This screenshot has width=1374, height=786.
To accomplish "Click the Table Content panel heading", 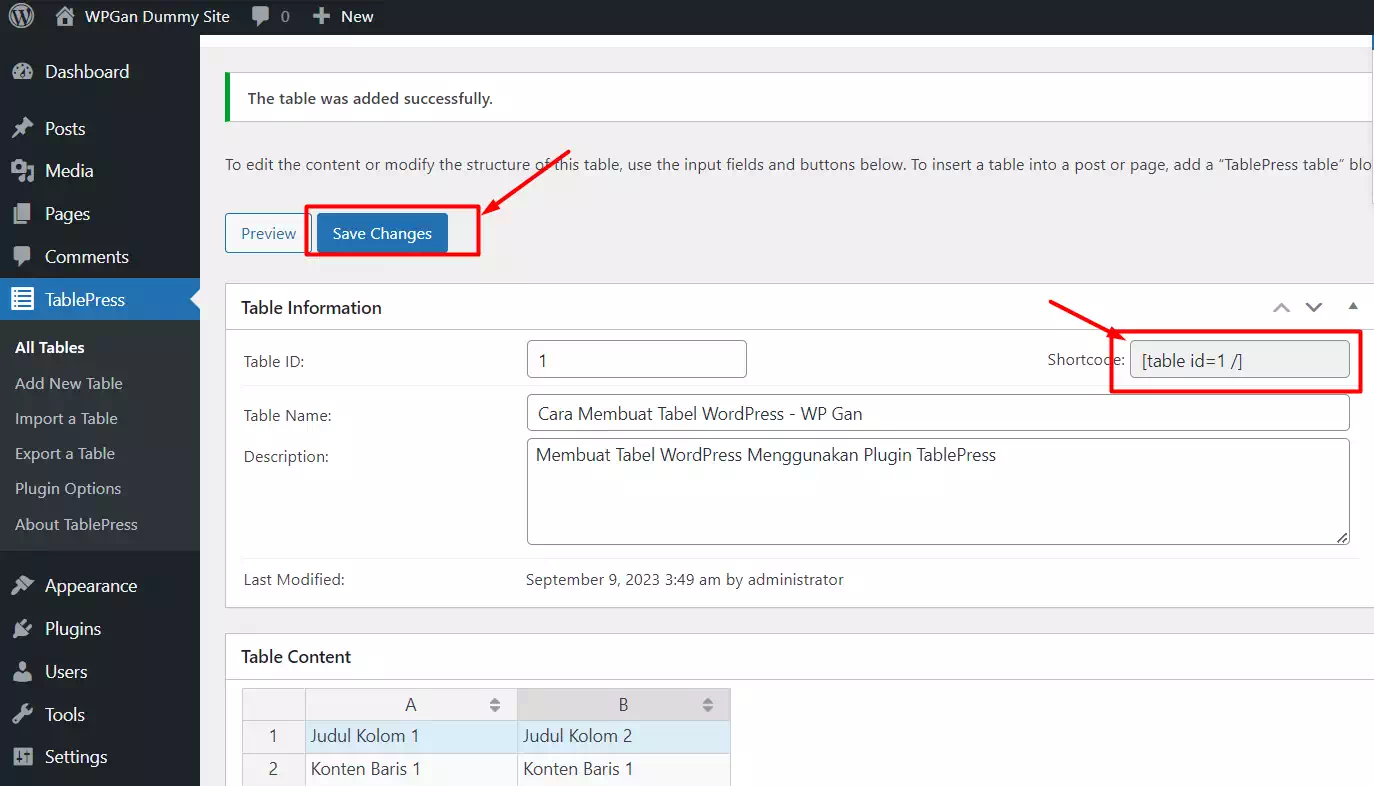I will click(296, 656).
